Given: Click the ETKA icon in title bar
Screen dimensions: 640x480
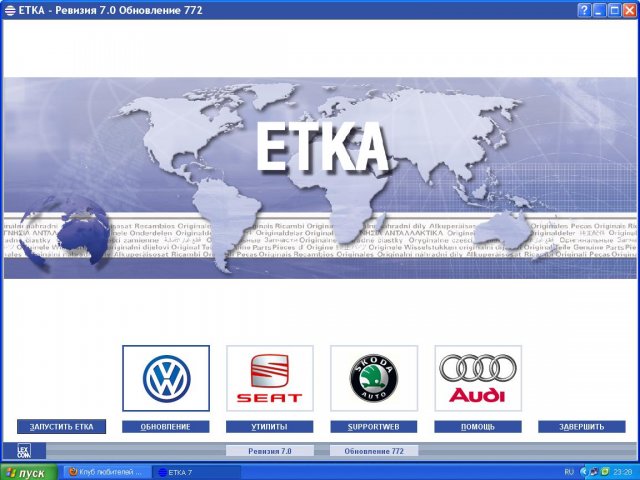Looking at the screenshot, I should (10, 10).
